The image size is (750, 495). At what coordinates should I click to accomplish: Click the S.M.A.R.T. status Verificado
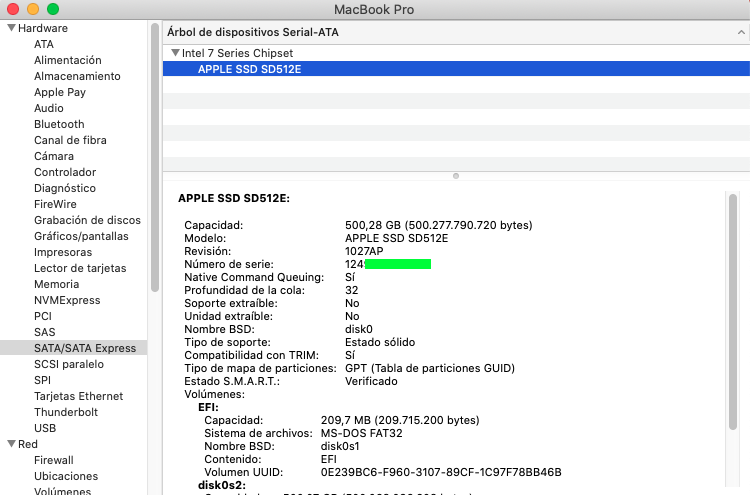coord(371,381)
